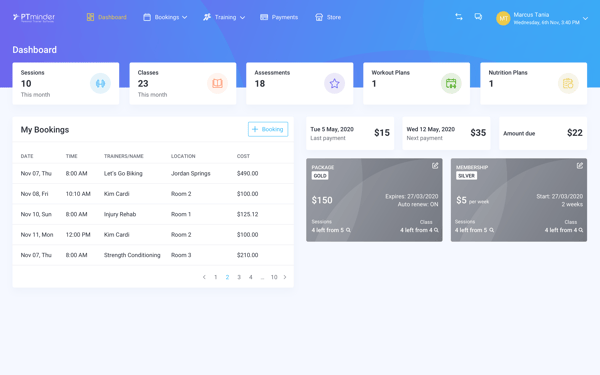
Task: View Silver membership sessions details magnifier
Action: [491, 230]
